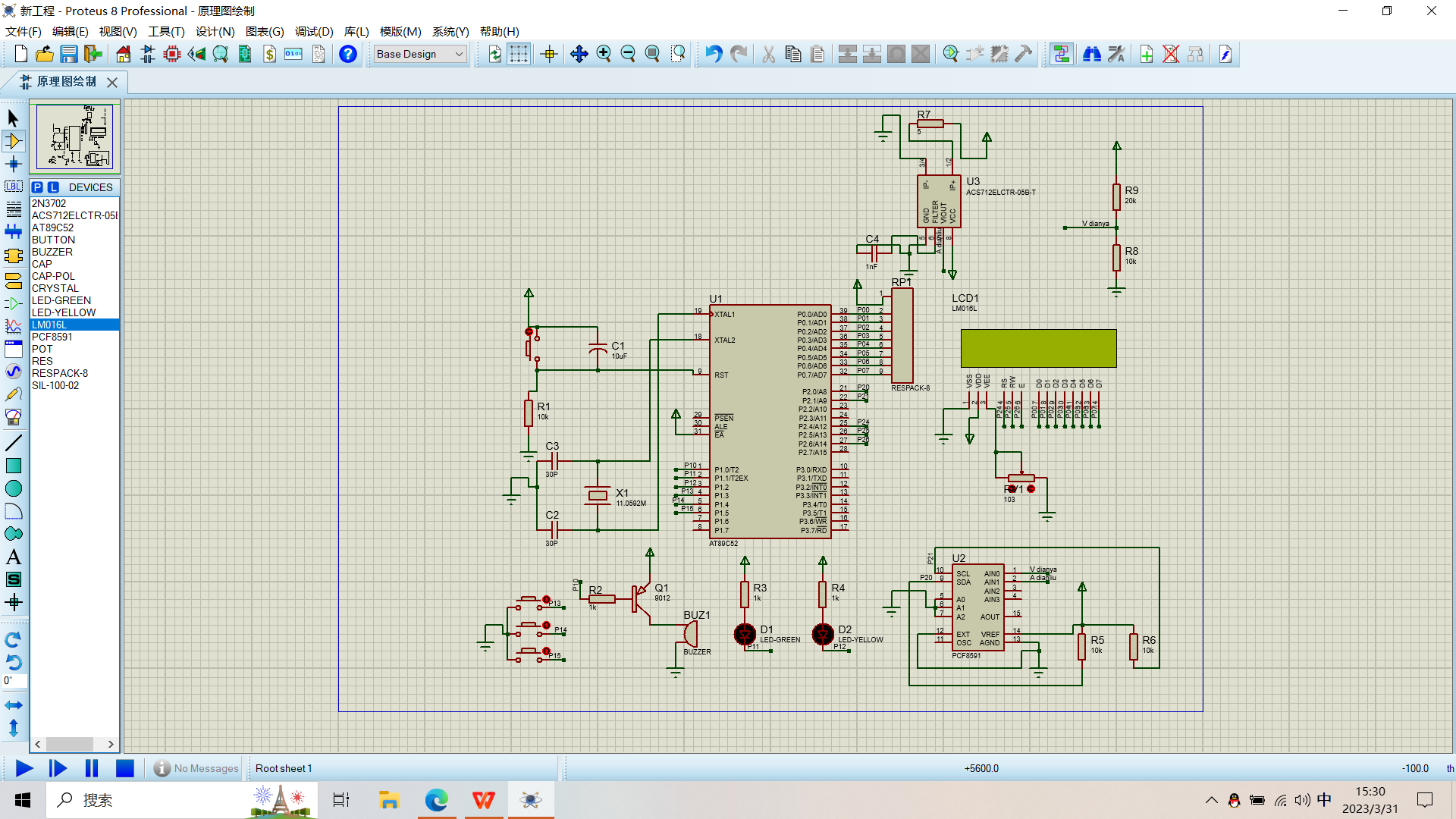Flip part with X-Mirror icon
Image resolution: width=1456 pixels, height=819 pixels.
[13, 705]
